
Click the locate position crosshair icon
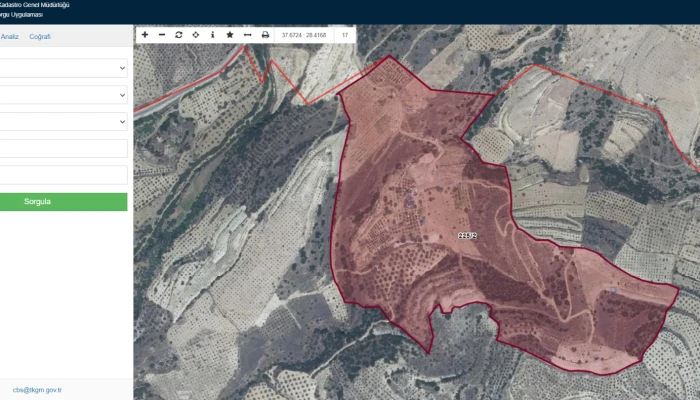click(x=196, y=34)
